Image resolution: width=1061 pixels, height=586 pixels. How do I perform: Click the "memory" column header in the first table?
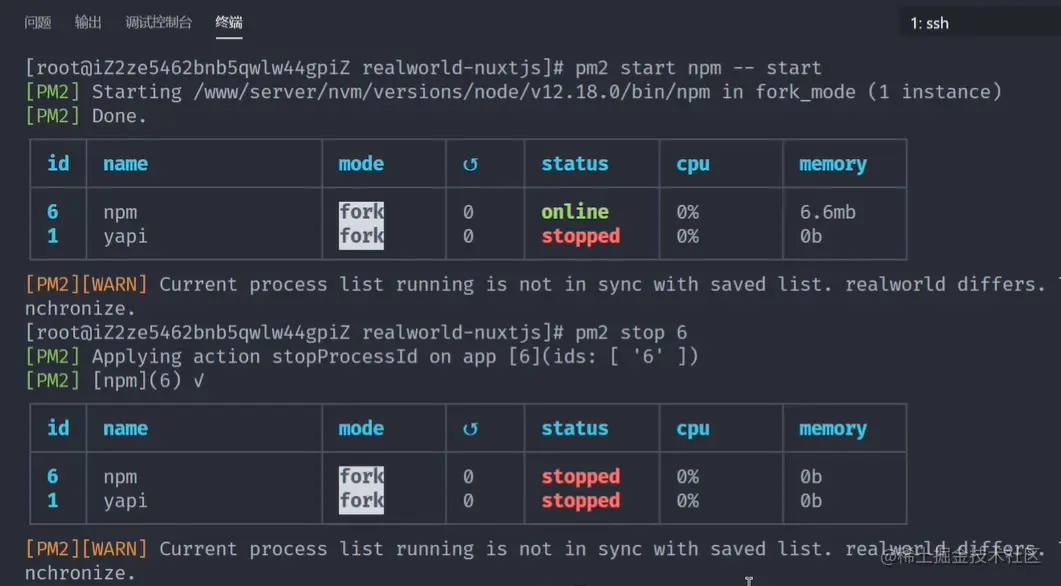[x=832, y=165]
